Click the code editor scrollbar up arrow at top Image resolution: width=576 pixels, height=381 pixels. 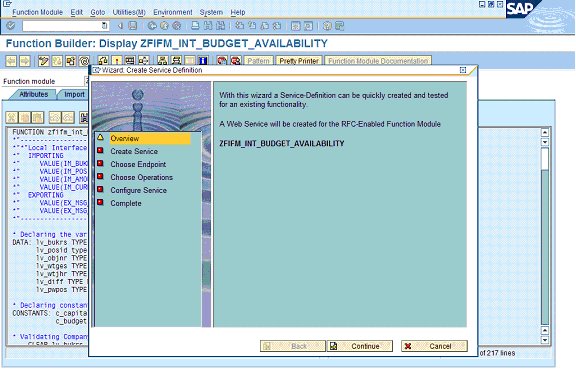coord(545,132)
